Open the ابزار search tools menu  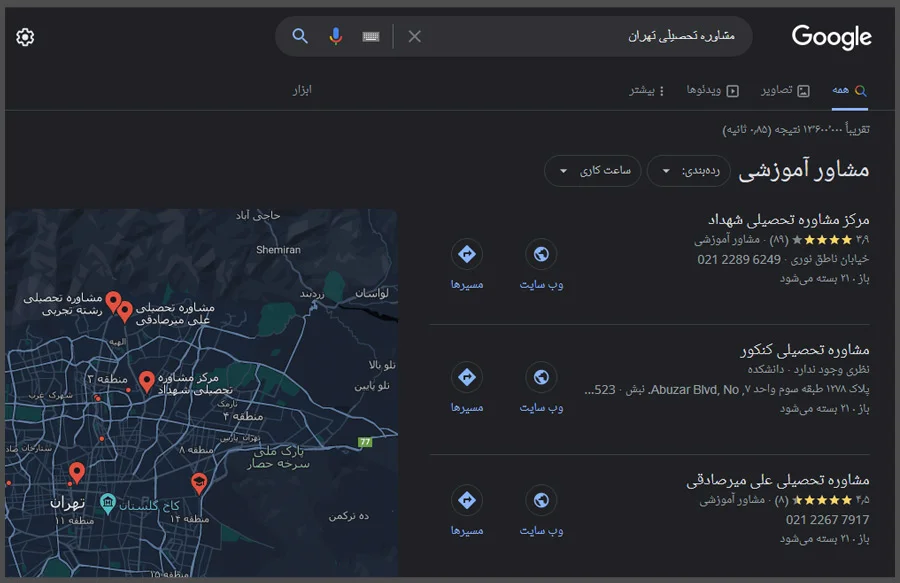pyautogui.click(x=303, y=90)
